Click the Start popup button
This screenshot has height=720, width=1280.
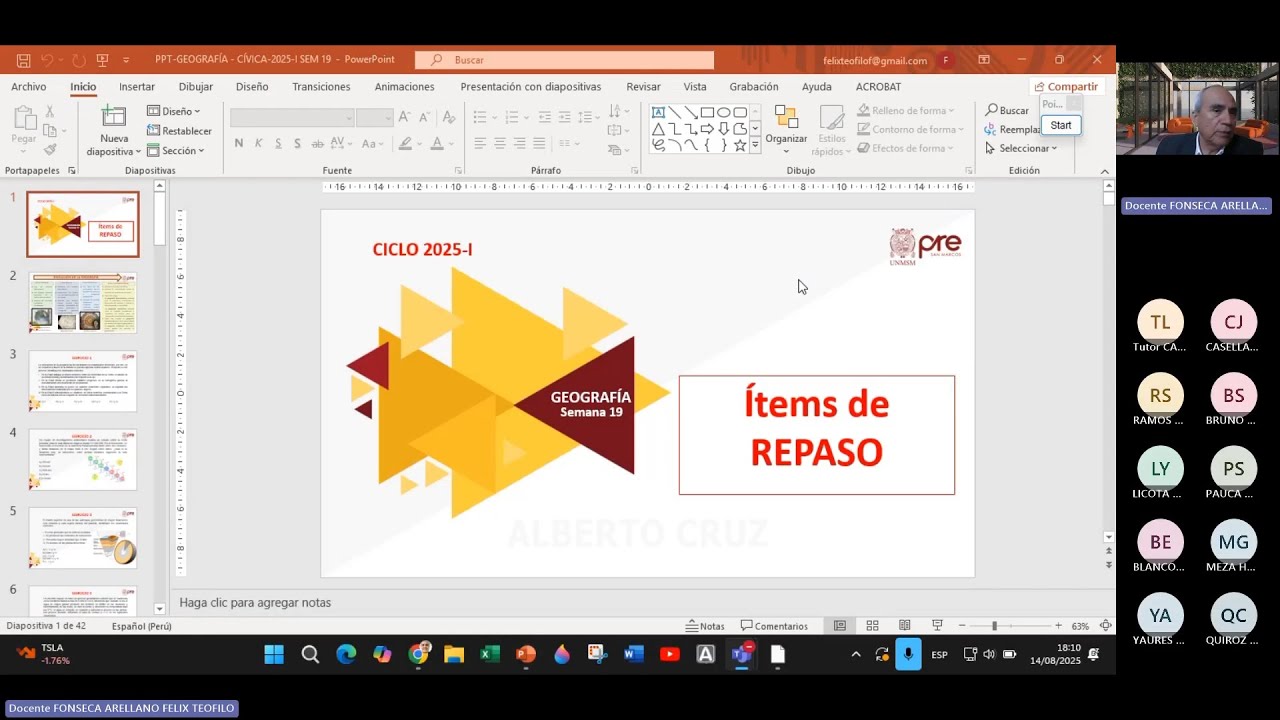point(1061,125)
